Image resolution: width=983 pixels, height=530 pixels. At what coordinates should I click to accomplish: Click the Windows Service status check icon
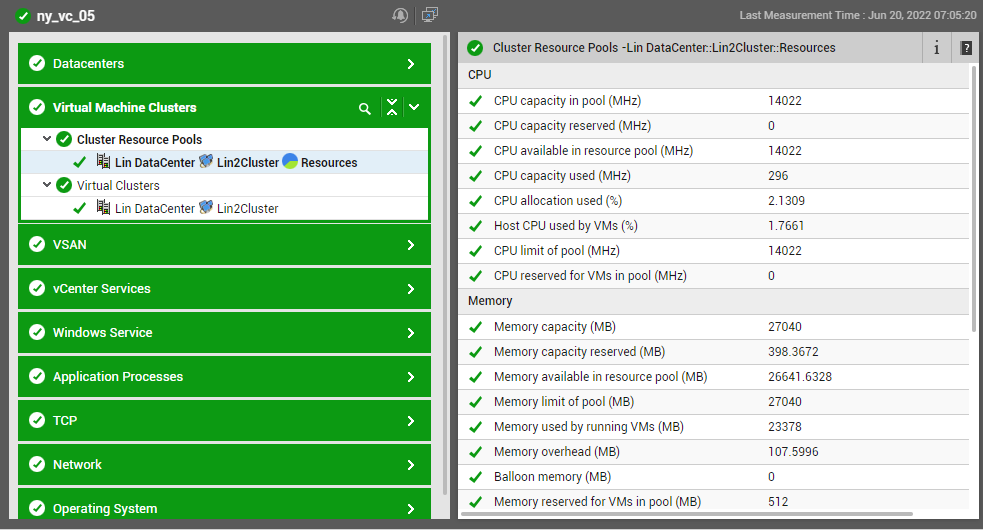(37, 332)
